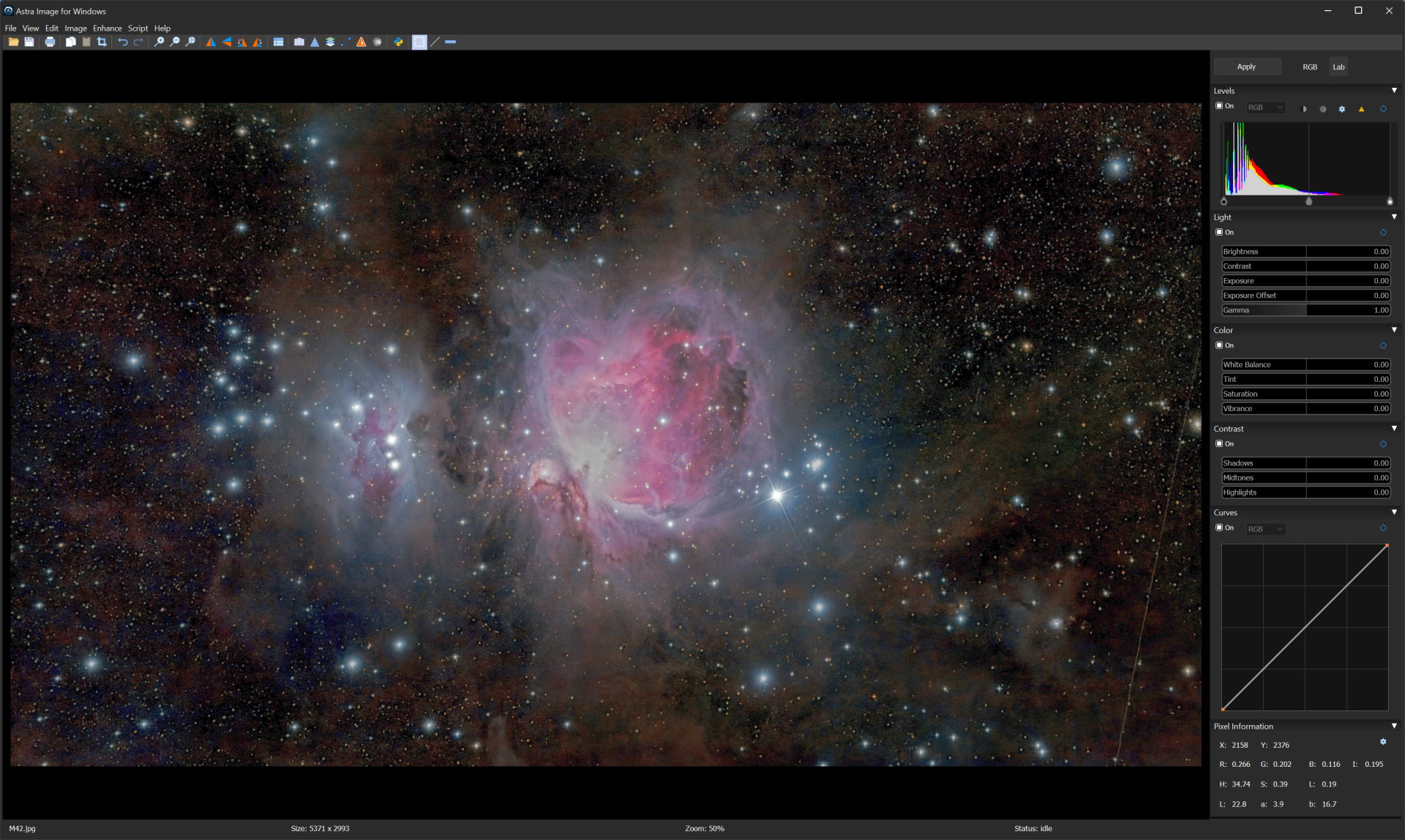The width and height of the screenshot is (1405, 840).
Task: Open the Curves channel dropdown
Action: coord(1265,528)
